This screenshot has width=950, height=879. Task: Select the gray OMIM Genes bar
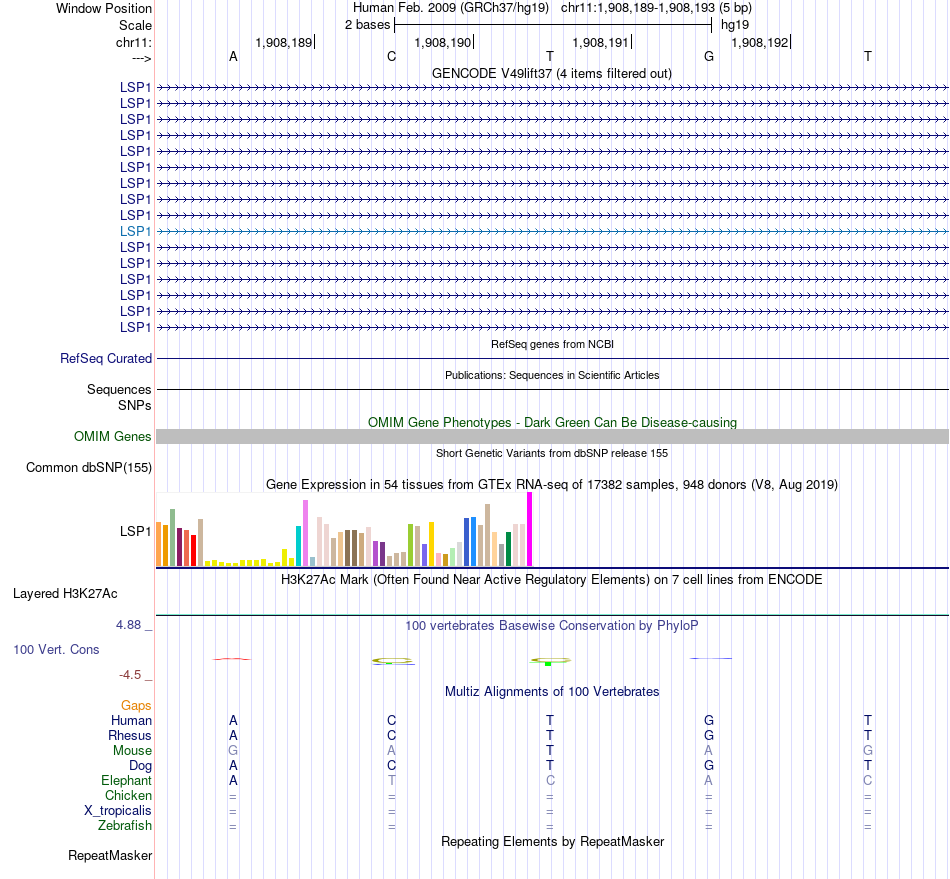pos(552,437)
